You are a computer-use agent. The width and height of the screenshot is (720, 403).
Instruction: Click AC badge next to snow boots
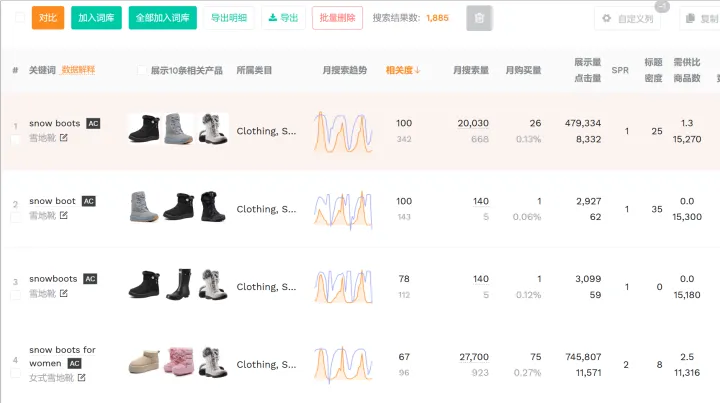(93, 123)
